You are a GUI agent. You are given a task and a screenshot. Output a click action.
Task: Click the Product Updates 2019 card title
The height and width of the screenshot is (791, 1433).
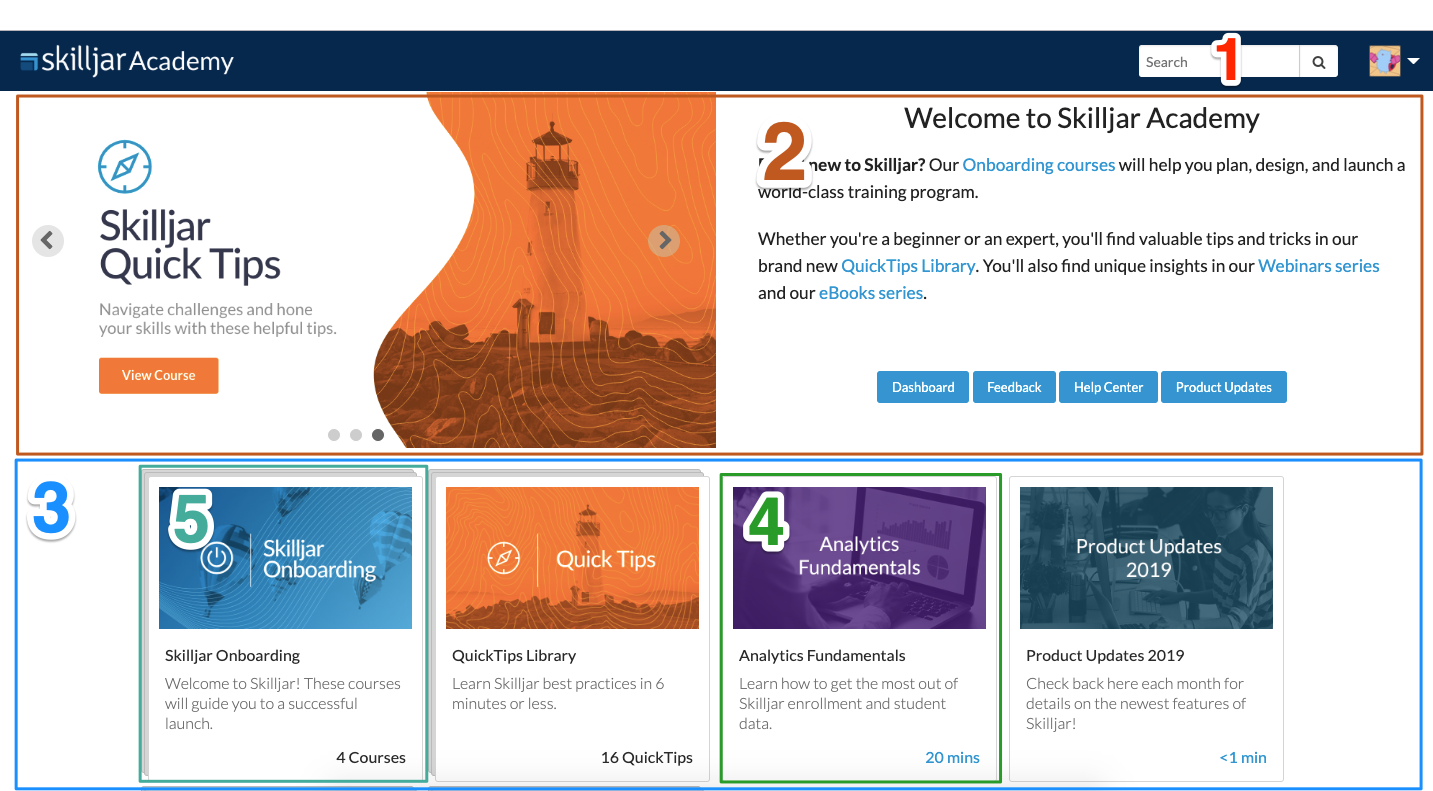1105,656
